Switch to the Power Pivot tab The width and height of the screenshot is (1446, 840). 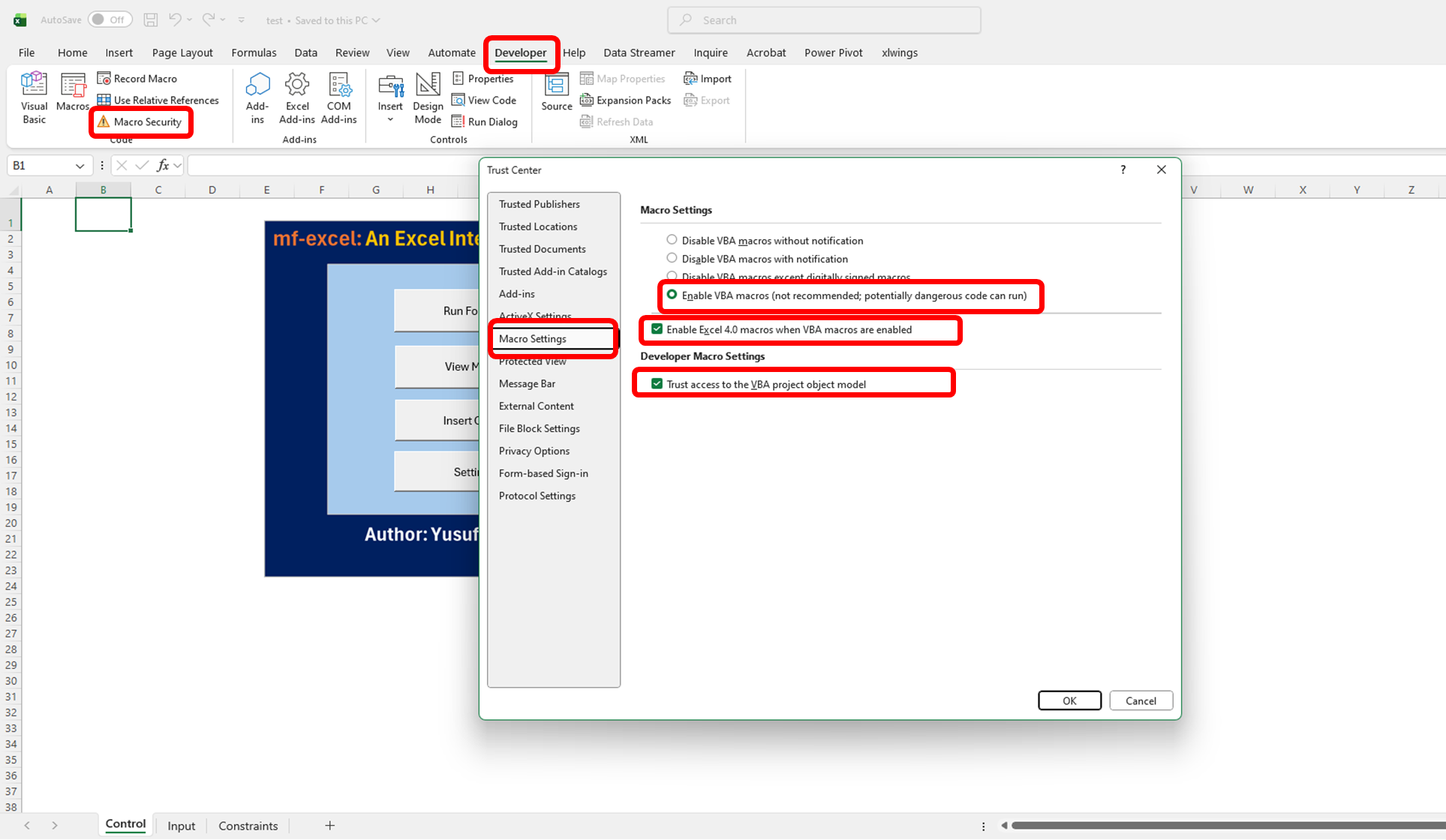click(833, 52)
